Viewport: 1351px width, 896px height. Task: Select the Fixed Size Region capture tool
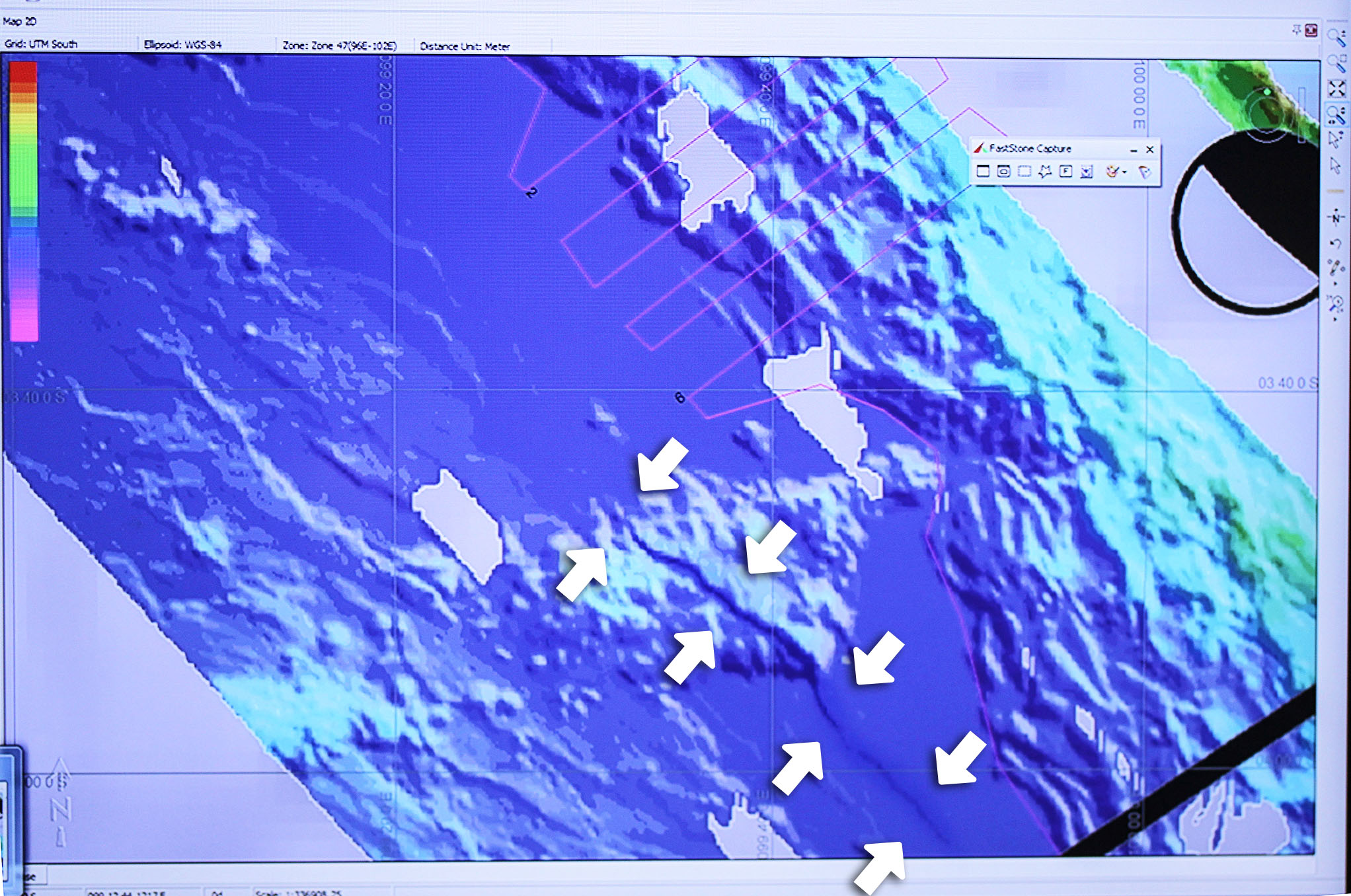(1065, 170)
